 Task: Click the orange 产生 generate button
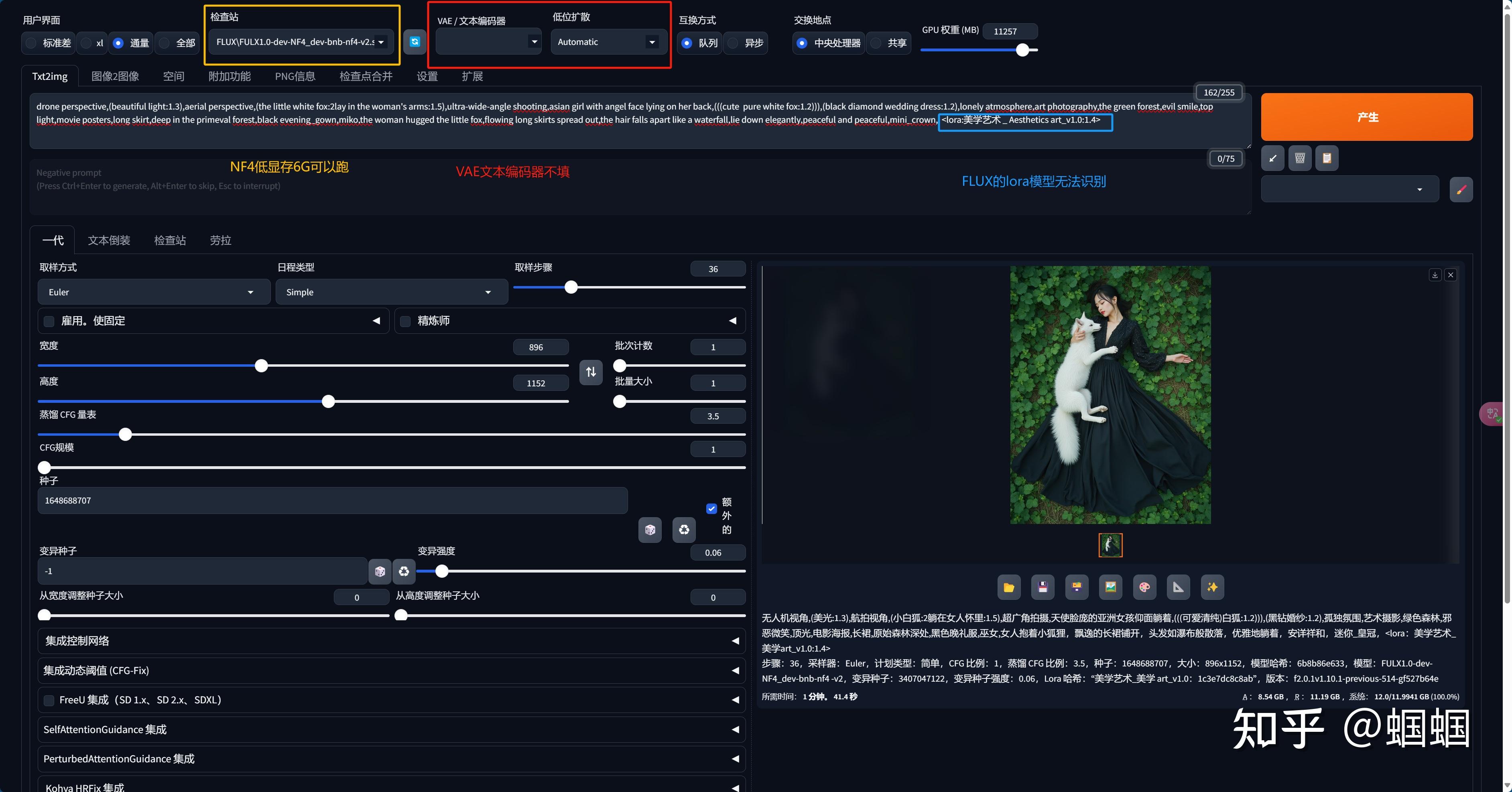point(1367,117)
